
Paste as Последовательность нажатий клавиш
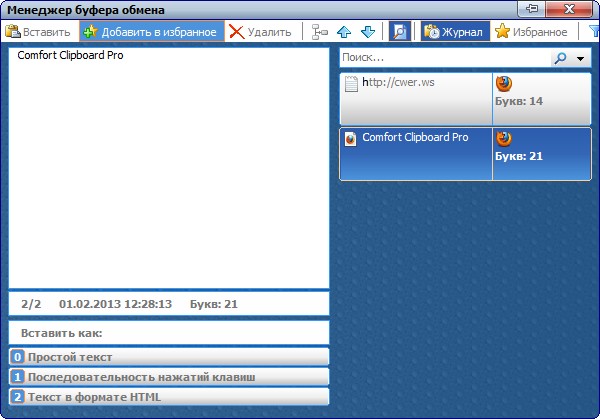coord(169,377)
